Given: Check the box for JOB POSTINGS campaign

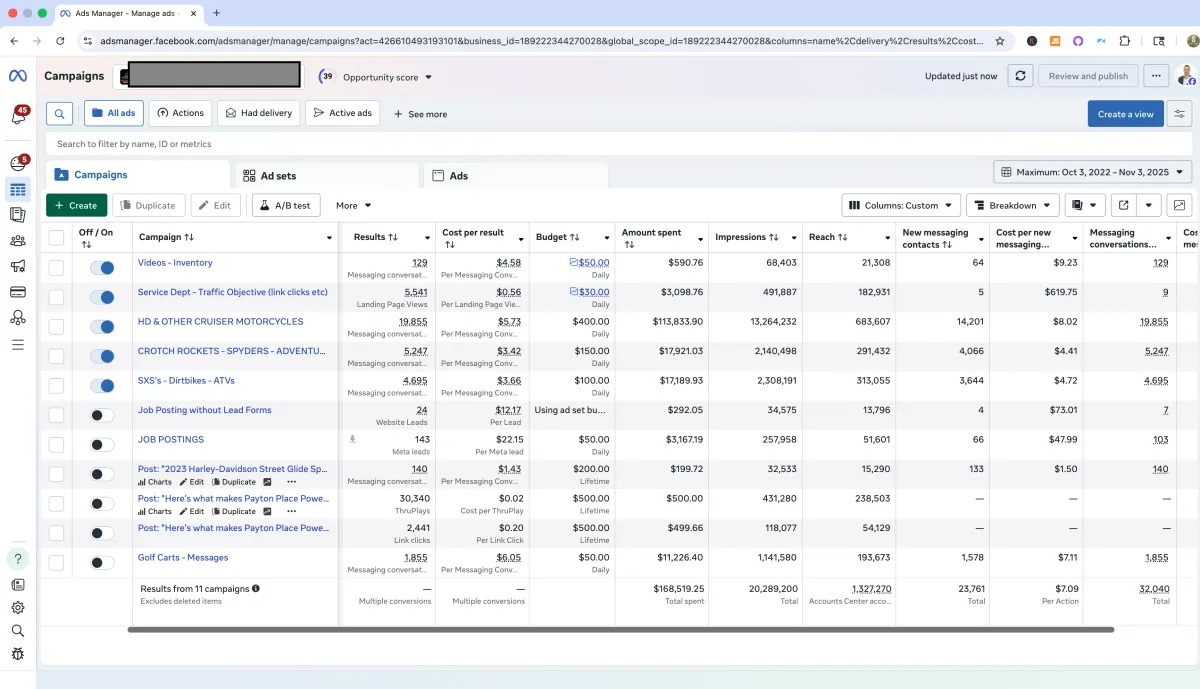Looking at the screenshot, I should pos(57,444).
